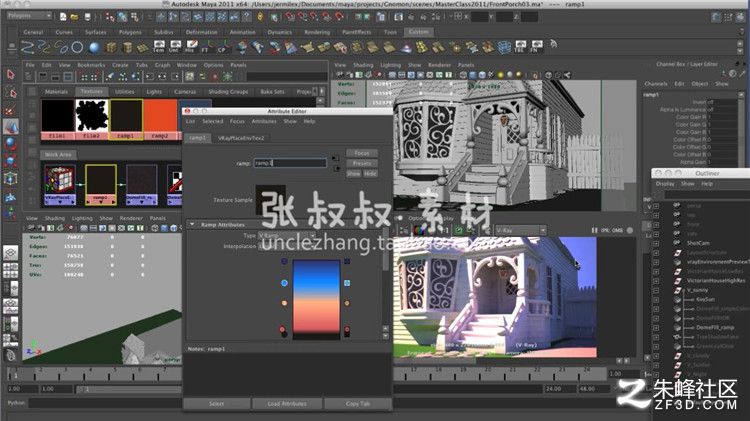Screen dimensions: 750x421
Task: Select the DomeFill_ramp node in the Outliner
Action: (x=715, y=328)
